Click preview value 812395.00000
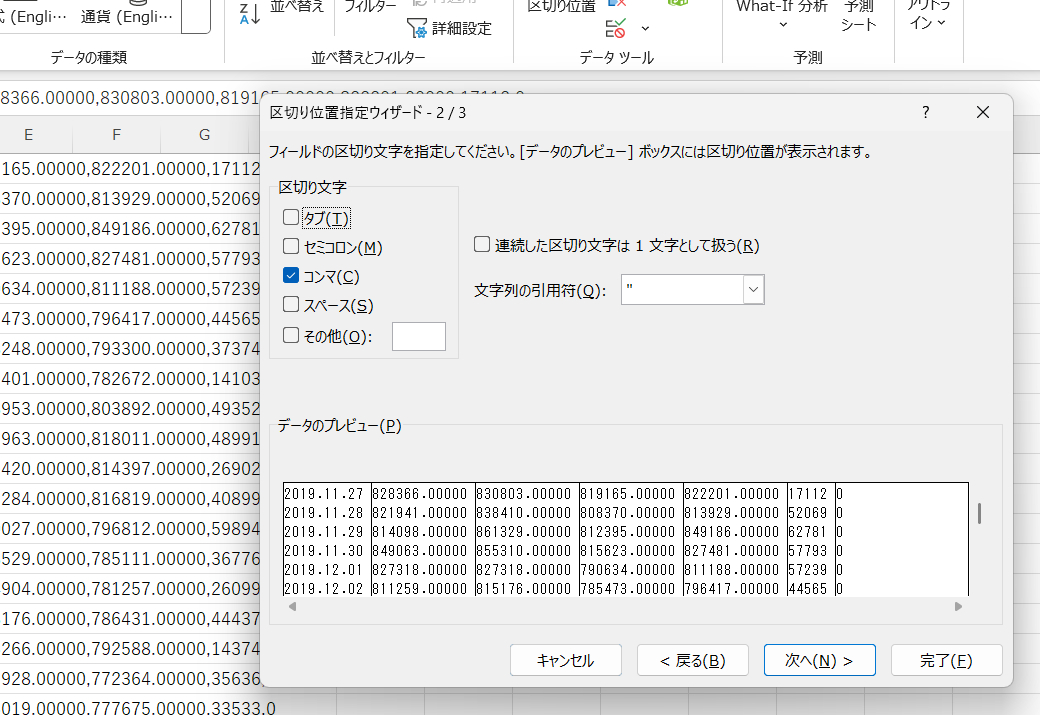1040x715 pixels. coord(627,532)
